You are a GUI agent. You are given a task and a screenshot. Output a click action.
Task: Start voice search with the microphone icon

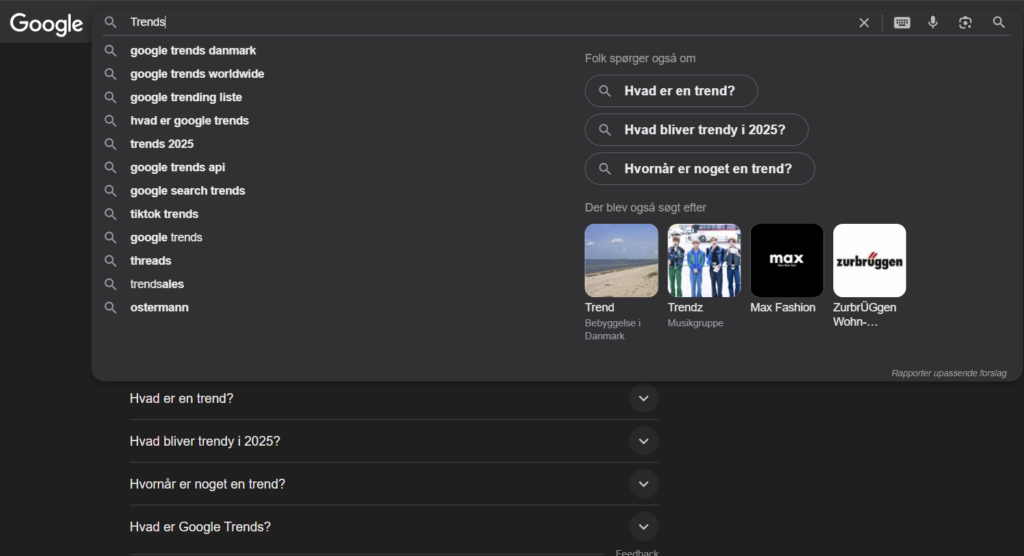[933, 23]
